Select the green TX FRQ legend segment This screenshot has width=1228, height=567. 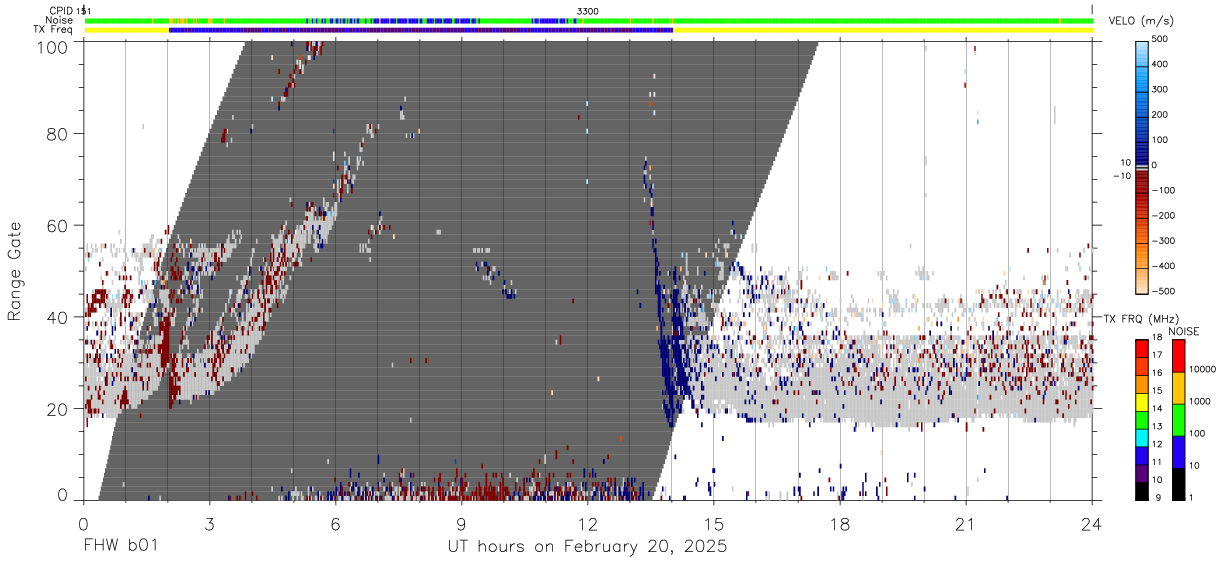[1142, 418]
